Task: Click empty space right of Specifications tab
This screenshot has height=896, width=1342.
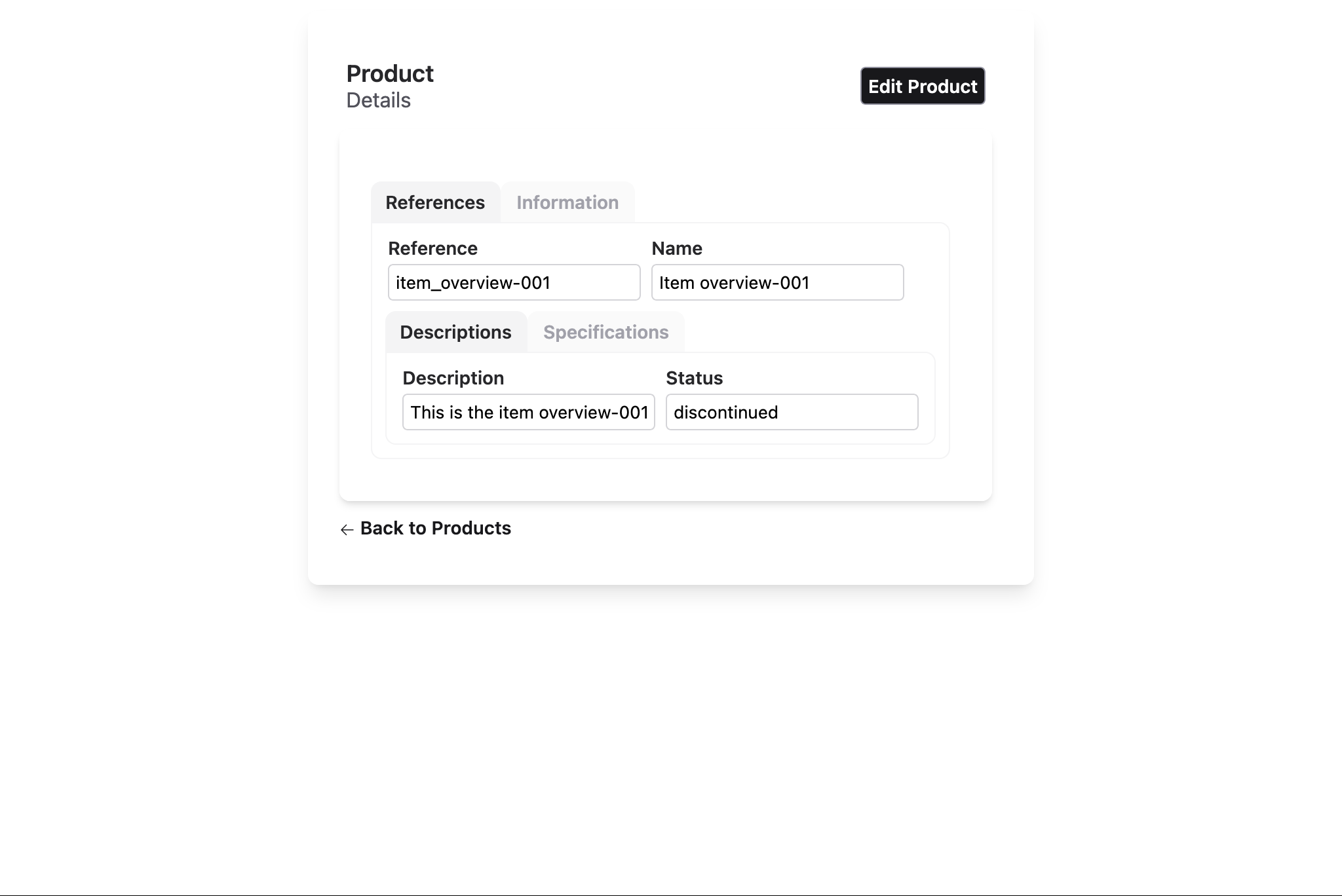Action: 806,332
